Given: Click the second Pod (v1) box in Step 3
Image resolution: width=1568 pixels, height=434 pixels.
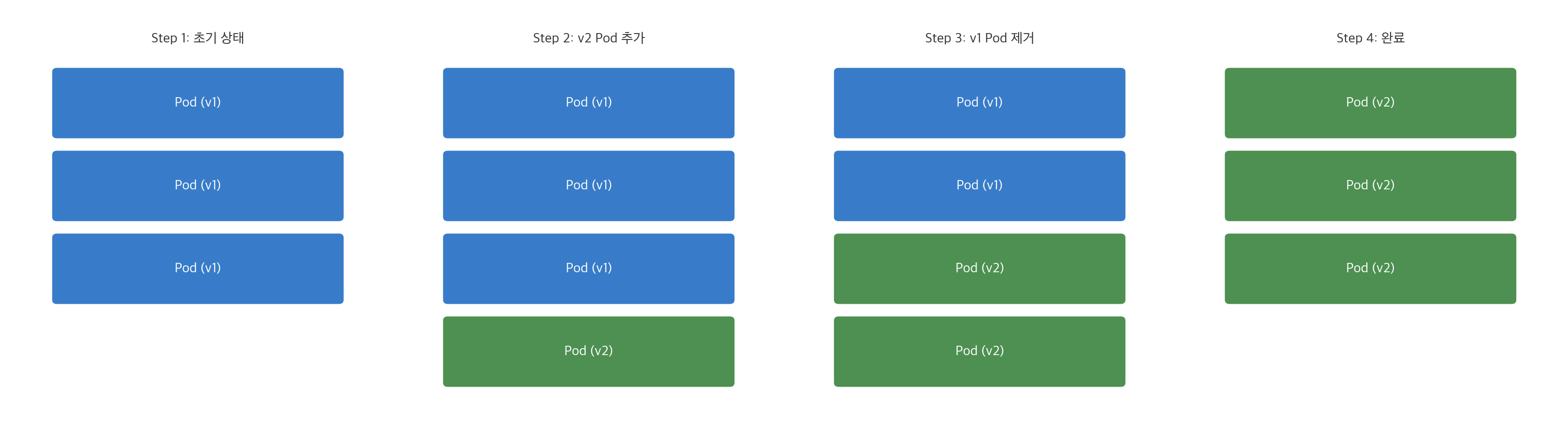Looking at the screenshot, I should 979,185.
